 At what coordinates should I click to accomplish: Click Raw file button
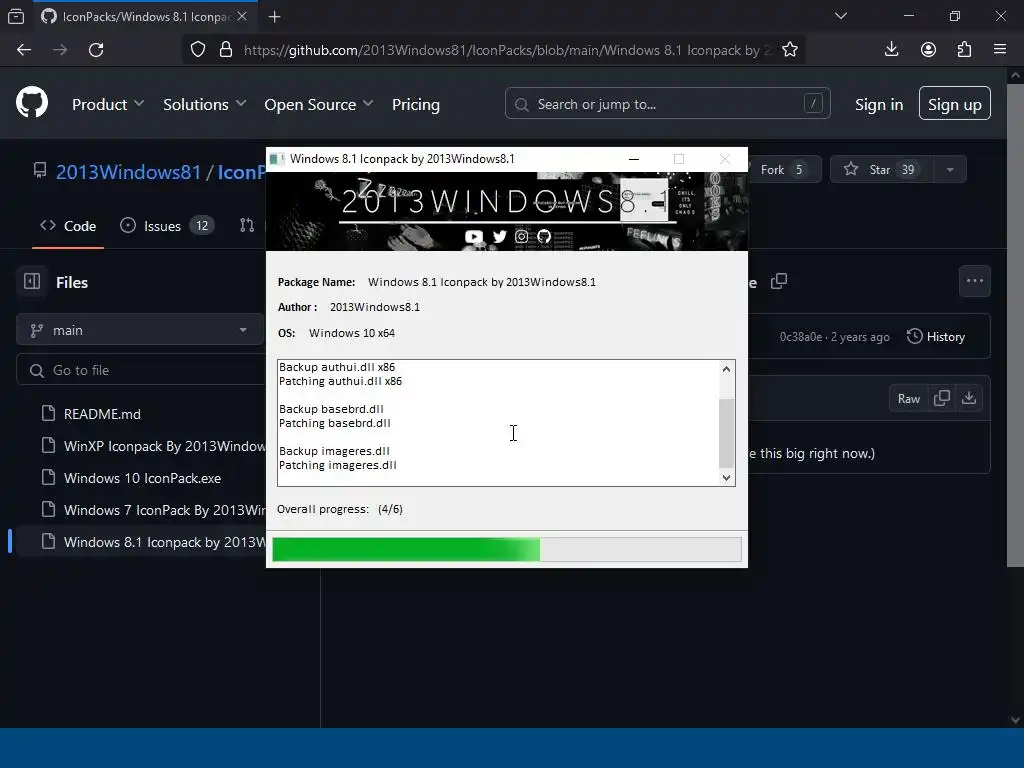(x=908, y=398)
